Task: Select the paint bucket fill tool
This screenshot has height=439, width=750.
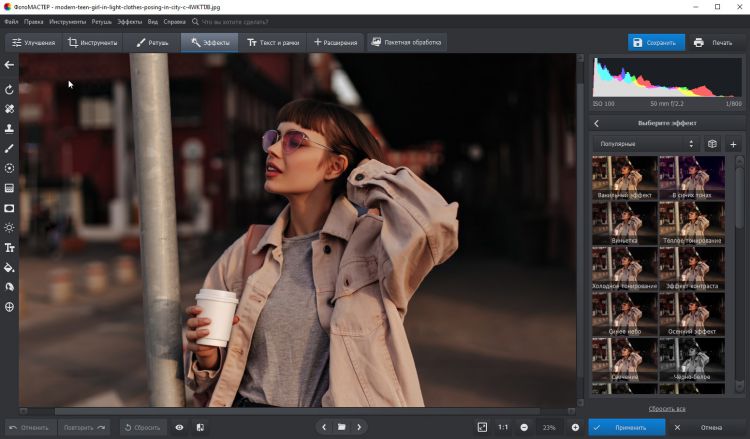Action: [x=9, y=267]
